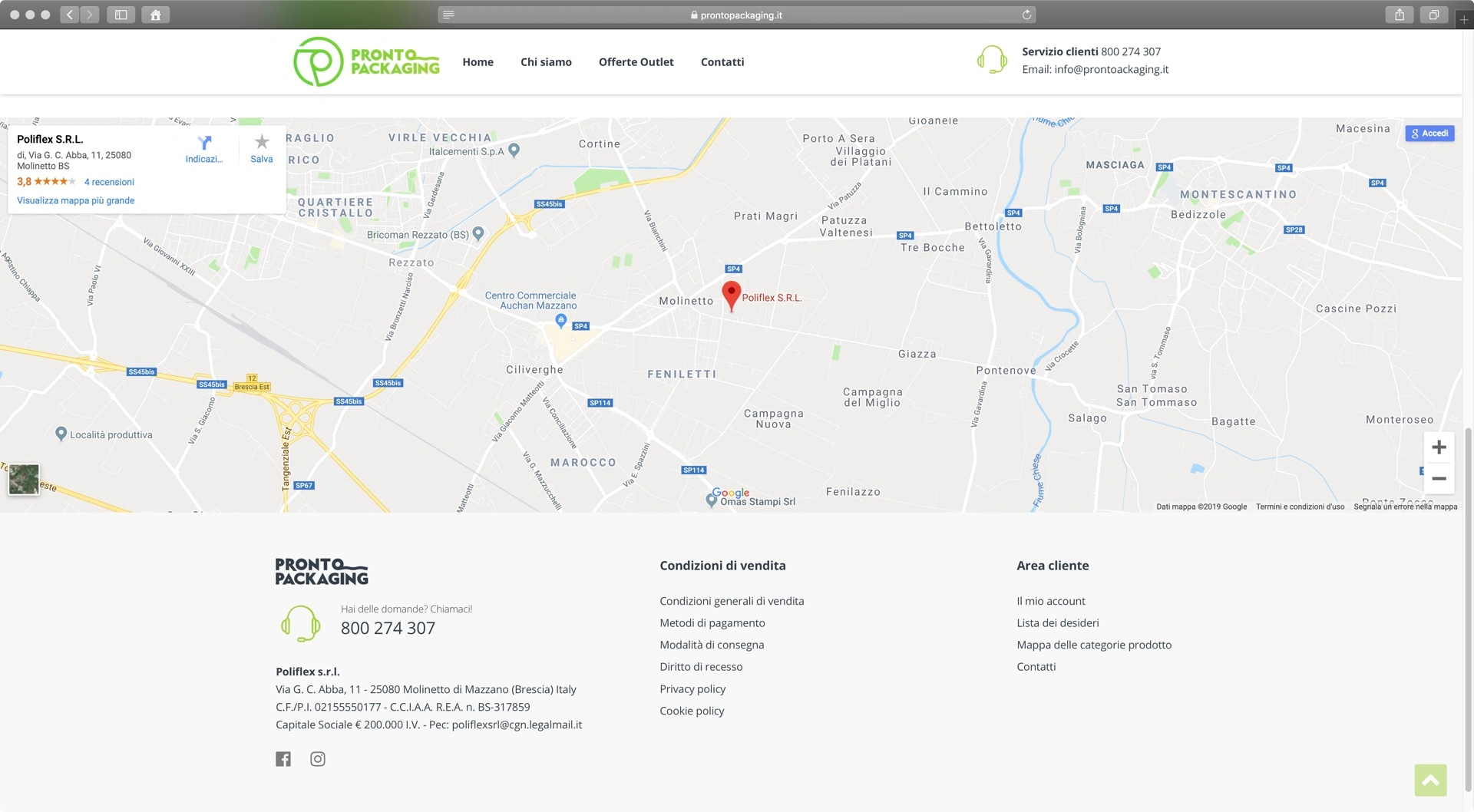The image size is (1474, 812).
Task: Save the place with the Salva star
Action: pos(262,149)
